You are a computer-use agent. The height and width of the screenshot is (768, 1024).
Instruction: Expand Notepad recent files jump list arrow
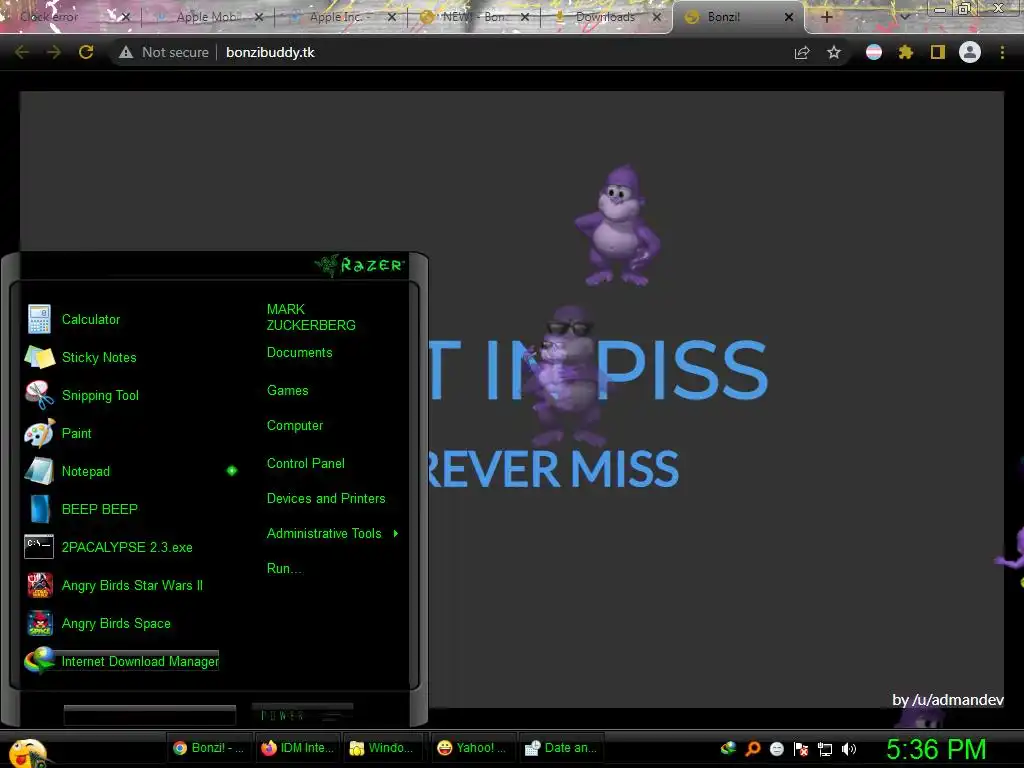(x=232, y=471)
